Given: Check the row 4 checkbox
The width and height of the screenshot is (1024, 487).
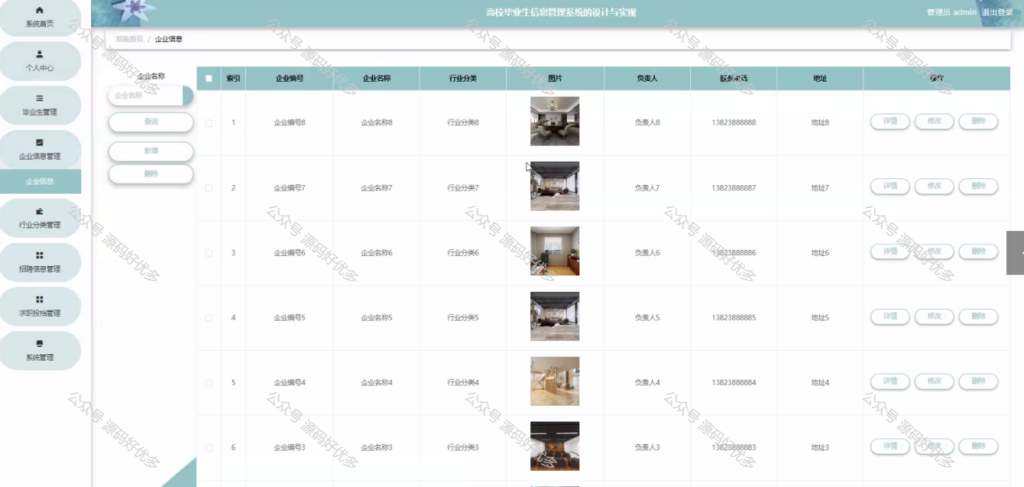Looking at the screenshot, I should pos(209,318).
